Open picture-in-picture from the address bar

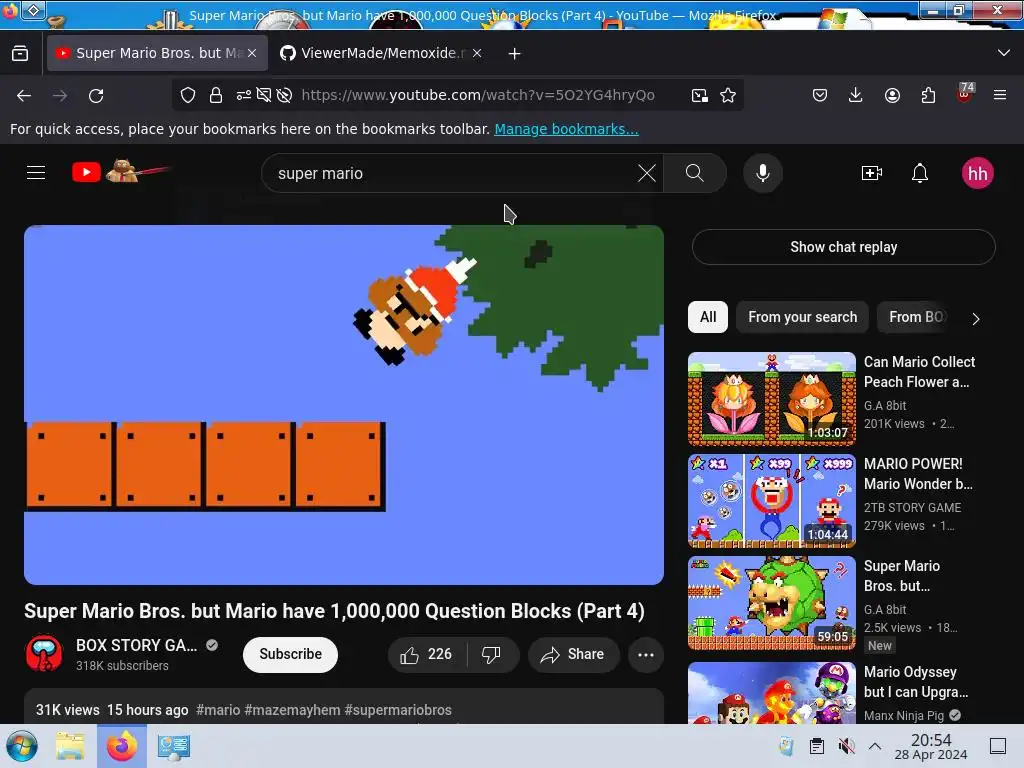point(699,96)
